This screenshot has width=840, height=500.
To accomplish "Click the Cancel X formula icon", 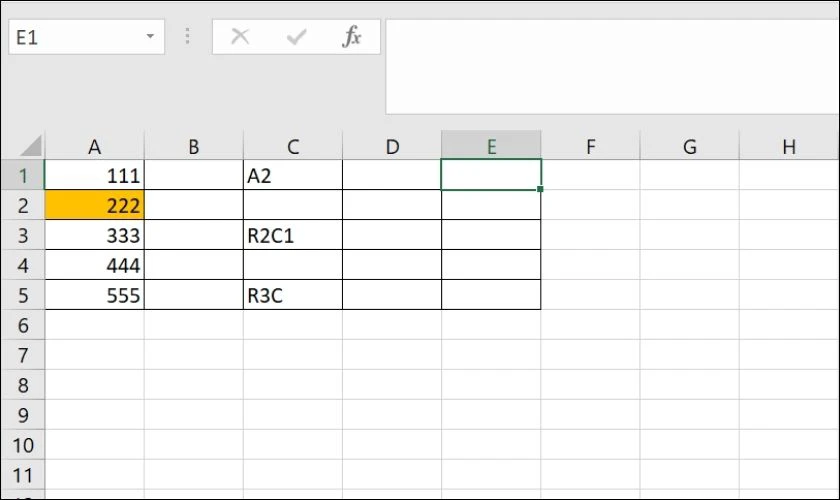I will coord(240,36).
